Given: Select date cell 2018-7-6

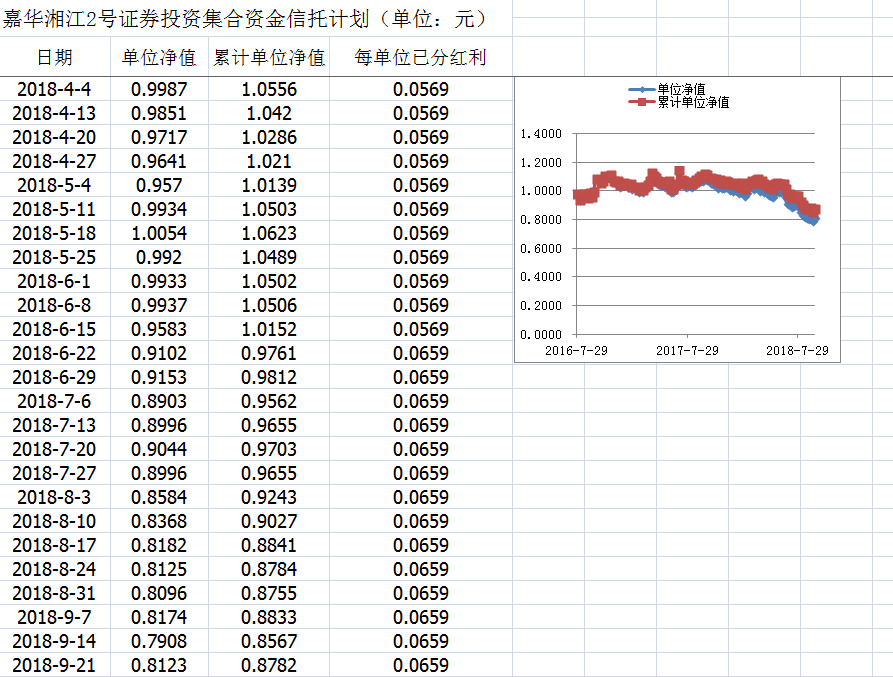Looking at the screenshot, I should (x=55, y=401).
